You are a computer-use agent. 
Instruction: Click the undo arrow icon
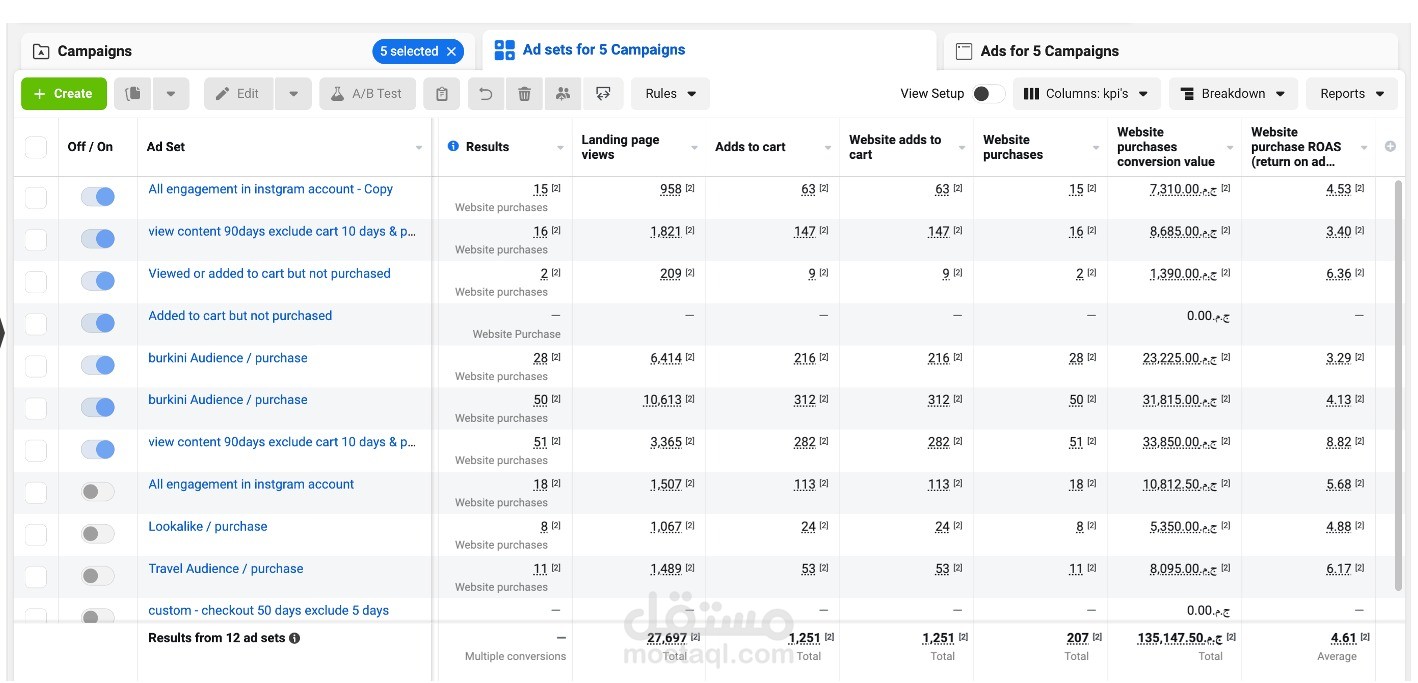pos(485,94)
